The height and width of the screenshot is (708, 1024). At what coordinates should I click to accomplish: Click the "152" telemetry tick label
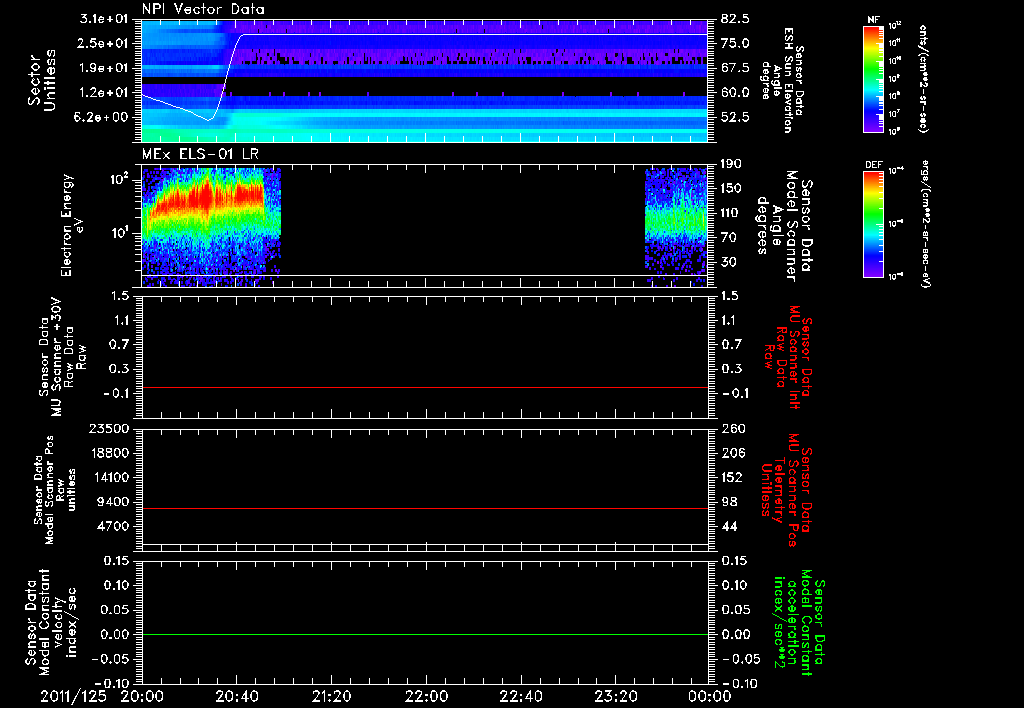coord(731,477)
